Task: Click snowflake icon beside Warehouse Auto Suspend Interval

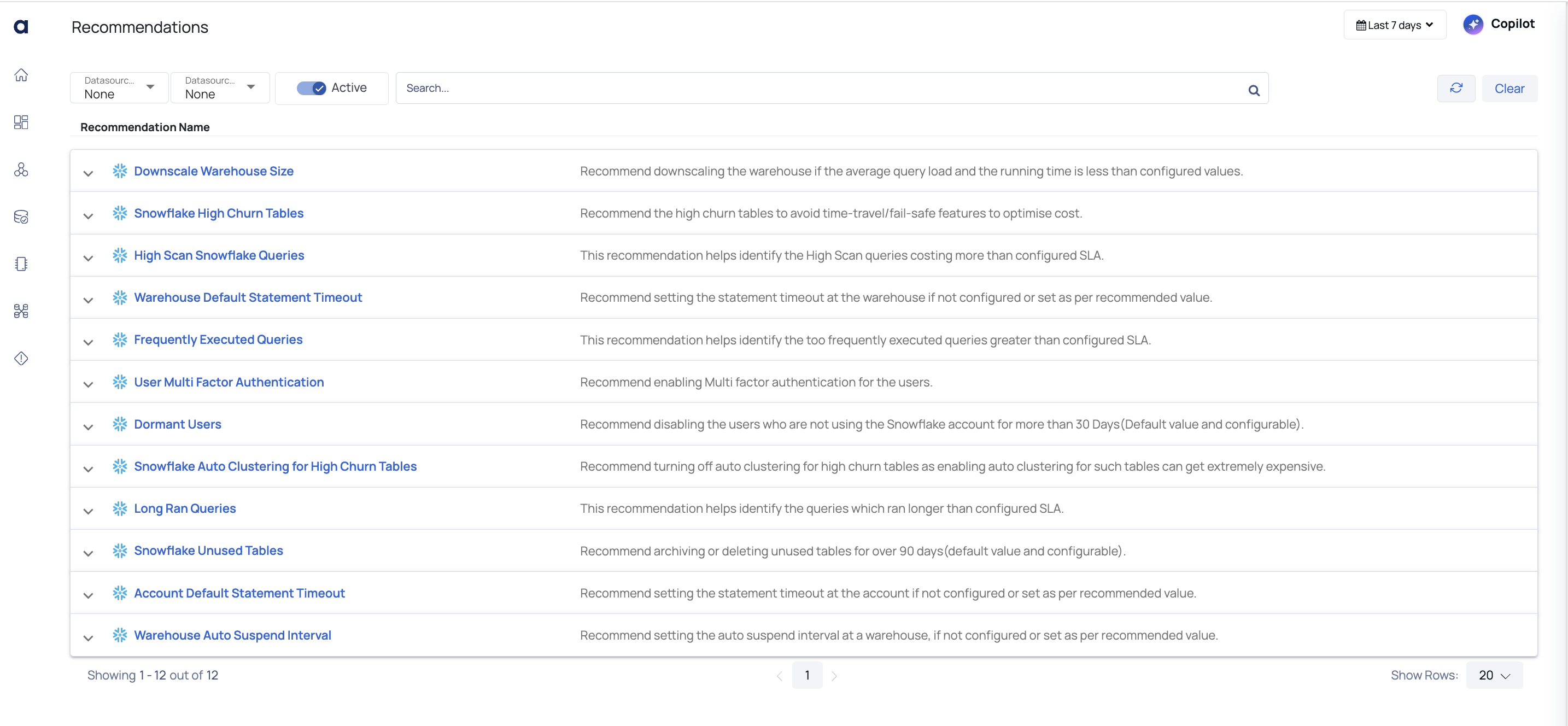Action: click(120, 635)
